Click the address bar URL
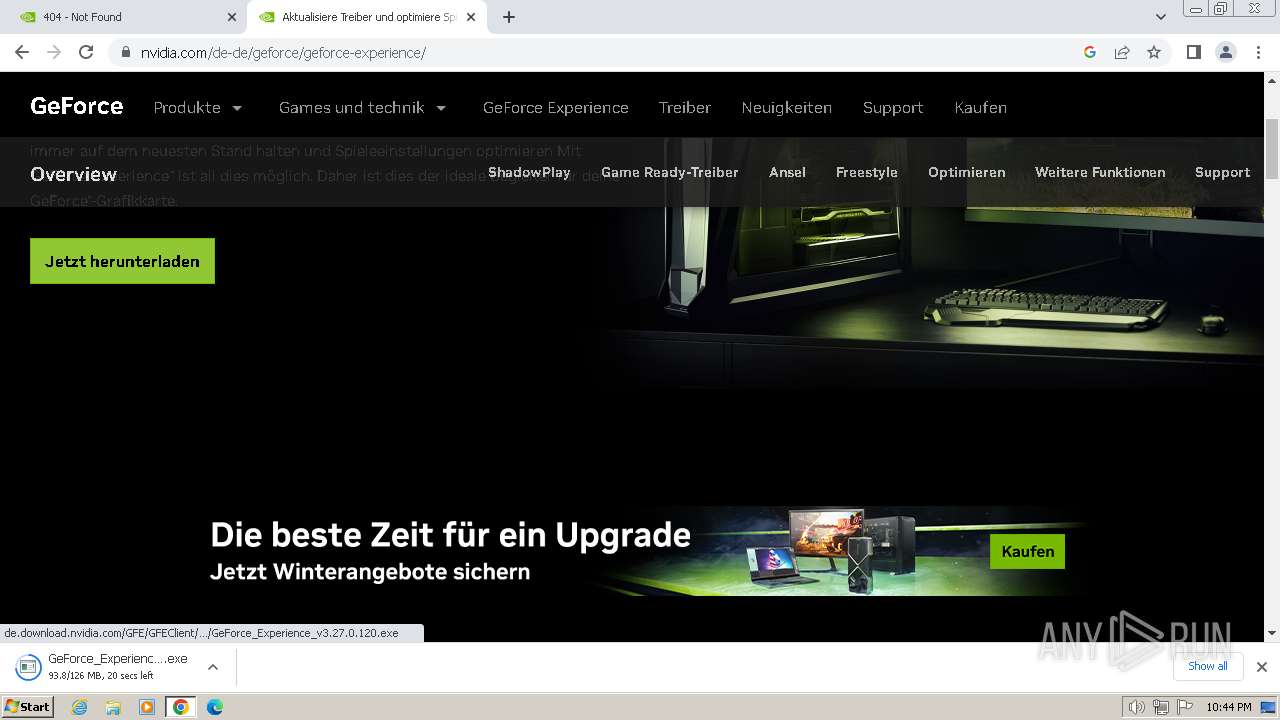 [x=283, y=52]
